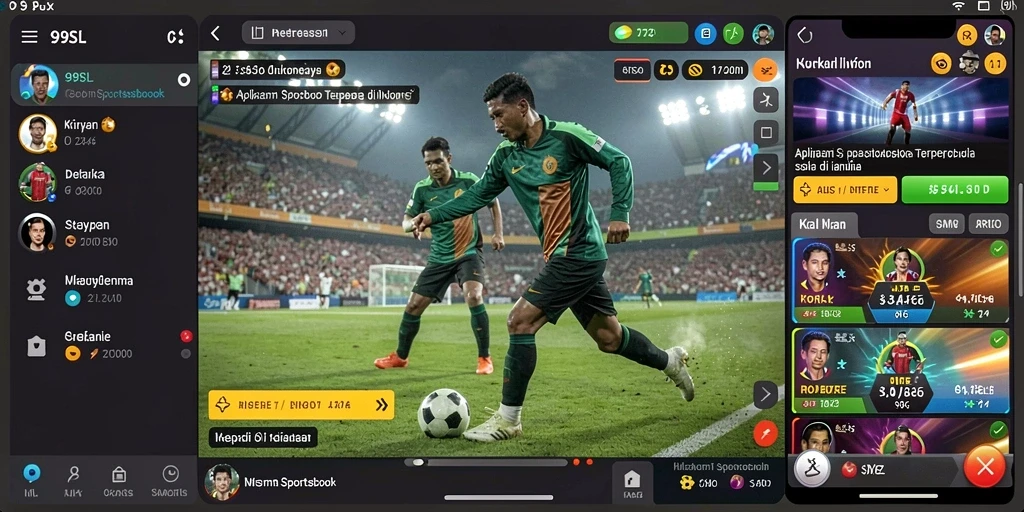
Task: Click the blue circular icon in the top bar
Action: (705, 33)
